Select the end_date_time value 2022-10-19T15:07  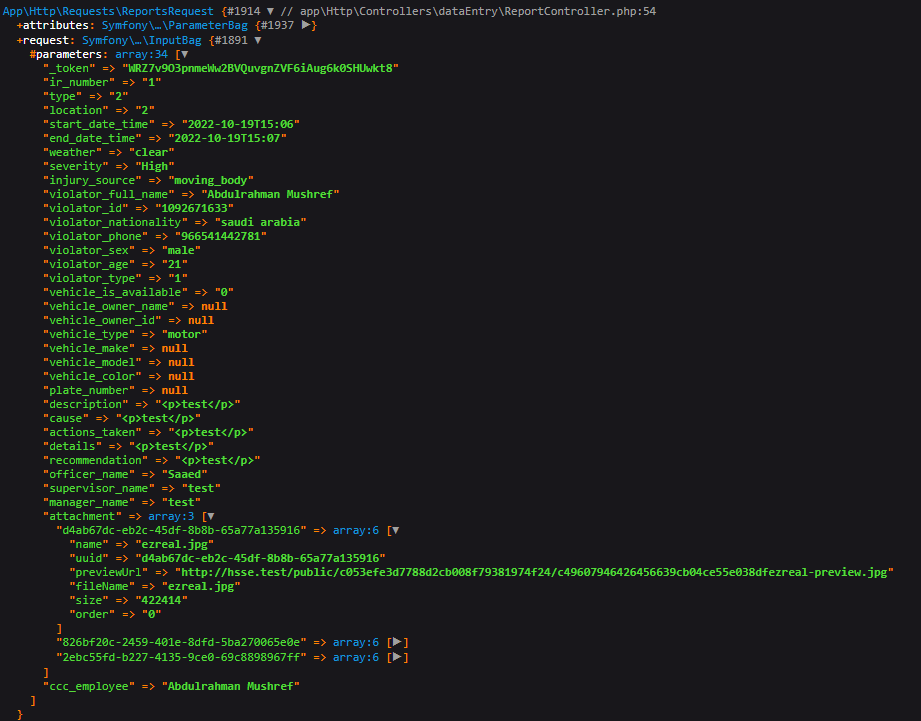[x=228, y=138]
